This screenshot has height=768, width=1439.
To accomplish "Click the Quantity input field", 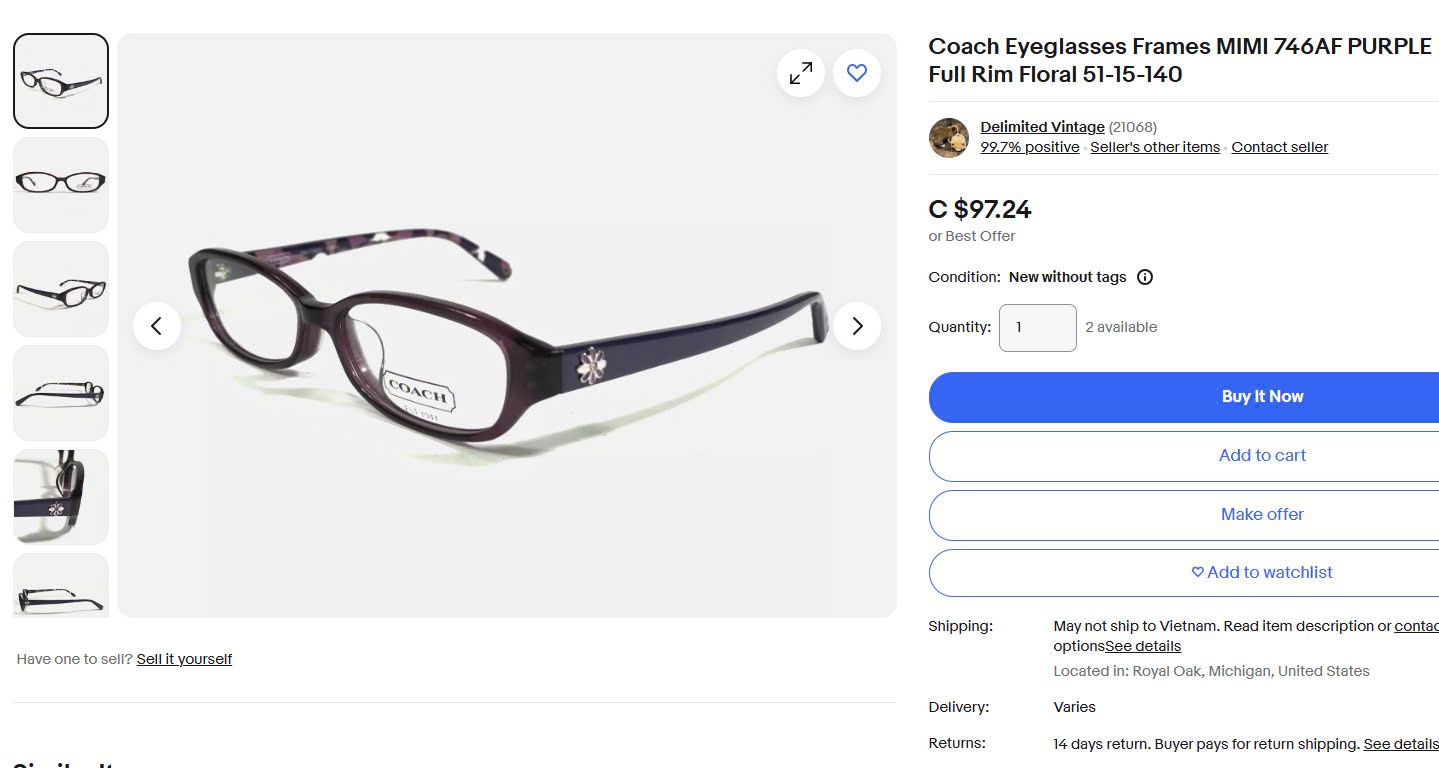I will pos(1037,328).
